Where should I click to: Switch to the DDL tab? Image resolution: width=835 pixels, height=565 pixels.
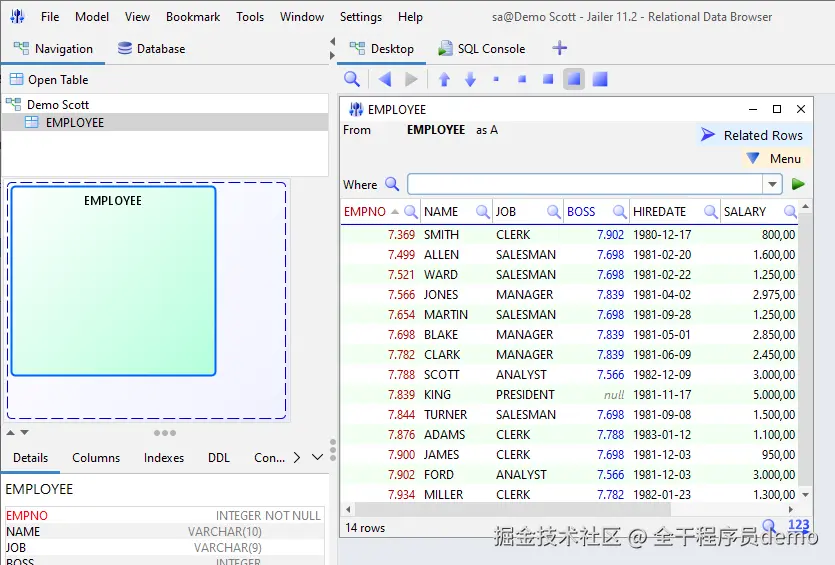click(219, 457)
